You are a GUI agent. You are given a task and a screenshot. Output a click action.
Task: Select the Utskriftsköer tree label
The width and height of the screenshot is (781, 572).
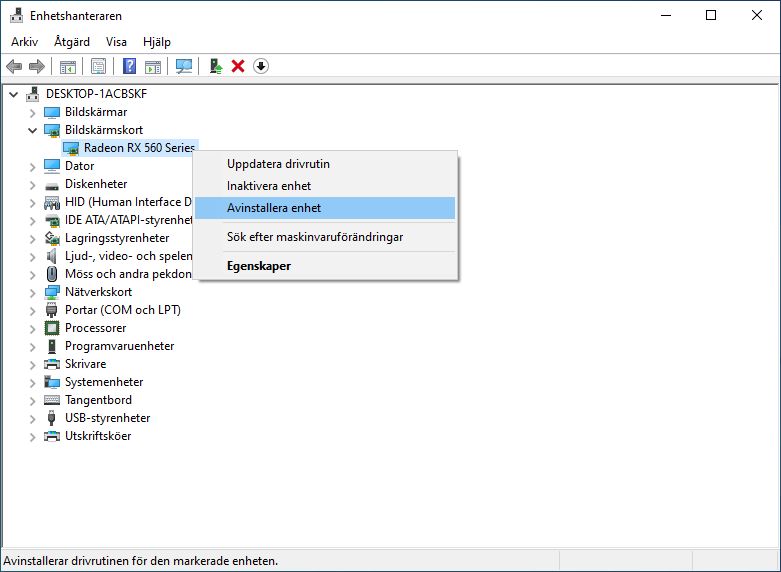[x=98, y=436]
